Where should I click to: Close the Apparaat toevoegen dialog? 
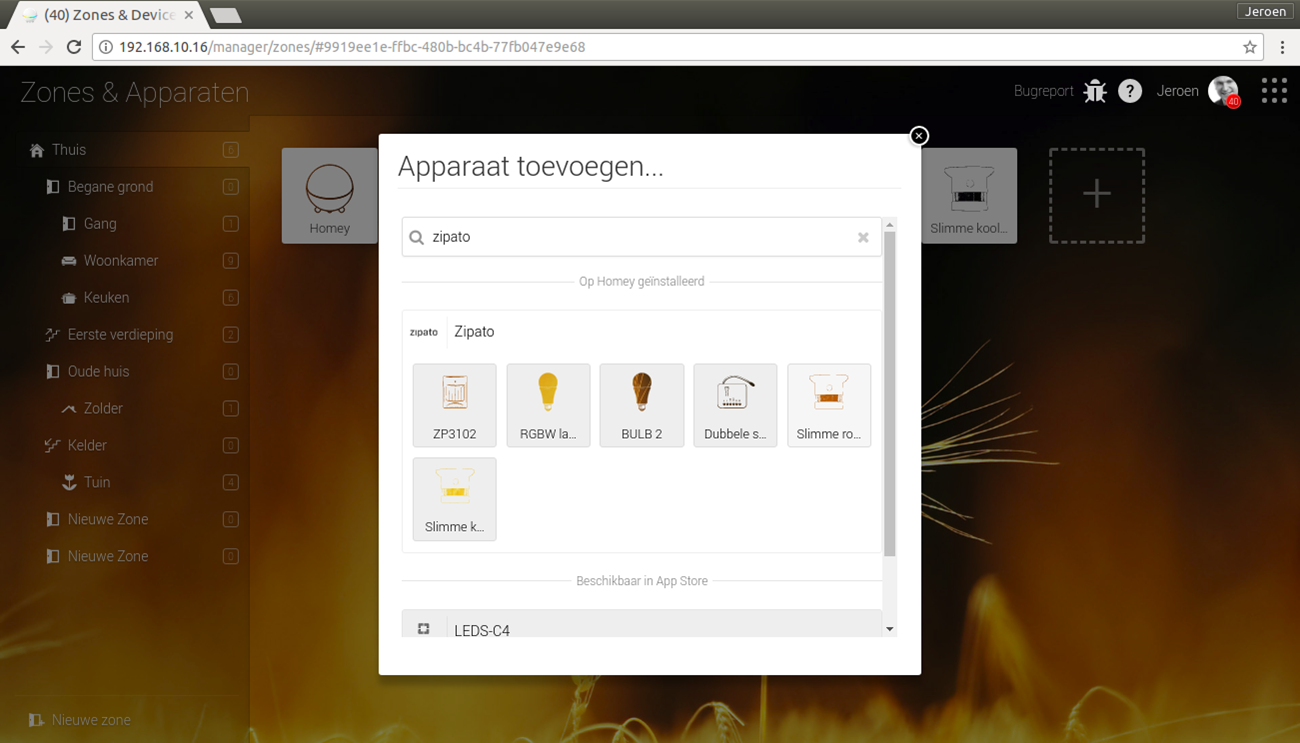[x=919, y=136]
